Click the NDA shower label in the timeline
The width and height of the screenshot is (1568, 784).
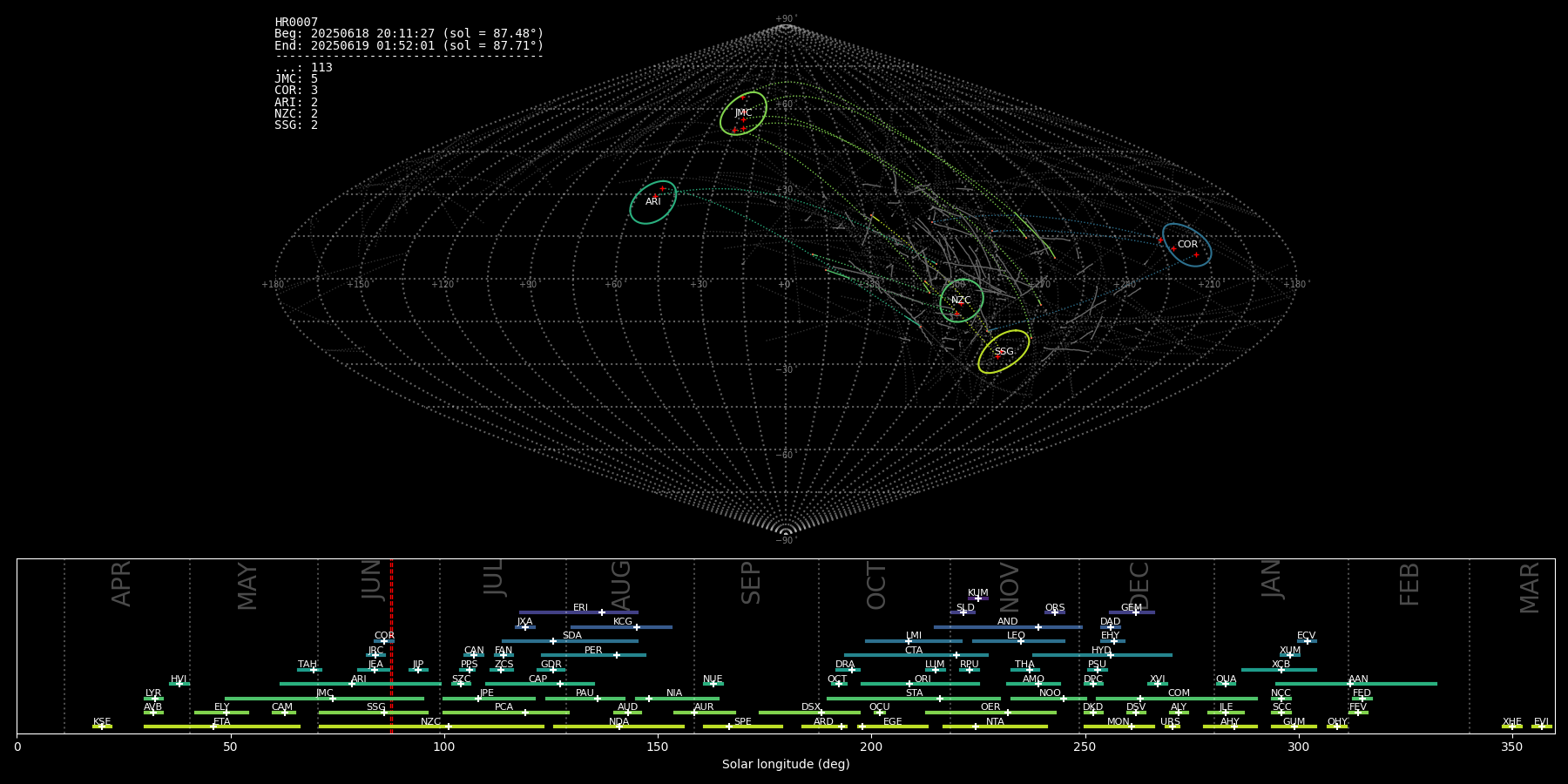click(618, 722)
